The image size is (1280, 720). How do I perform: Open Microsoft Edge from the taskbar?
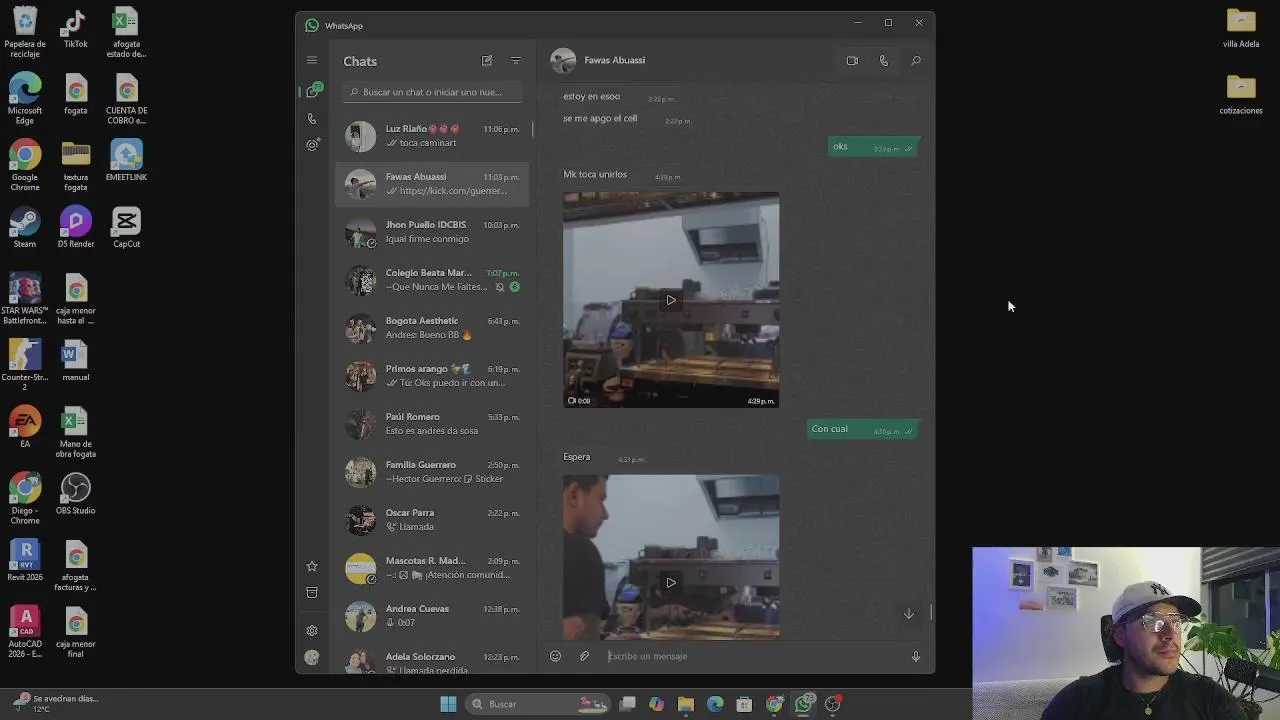(715, 704)
